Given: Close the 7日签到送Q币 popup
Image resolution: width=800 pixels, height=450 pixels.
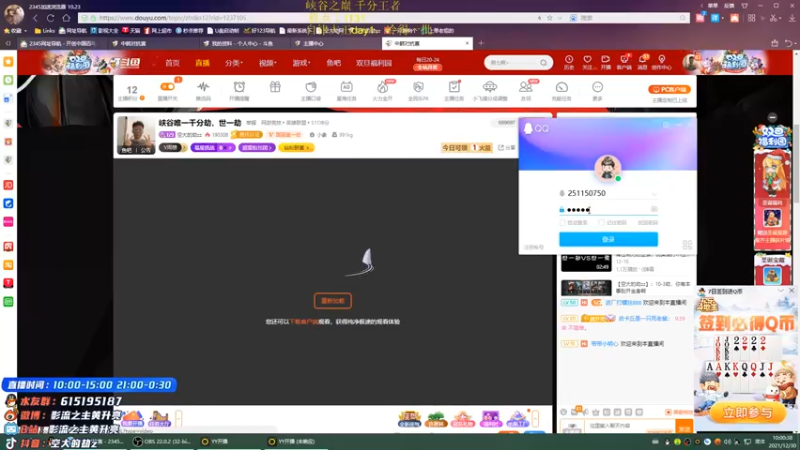Looking at the screenshot, I should pos(791,290).
